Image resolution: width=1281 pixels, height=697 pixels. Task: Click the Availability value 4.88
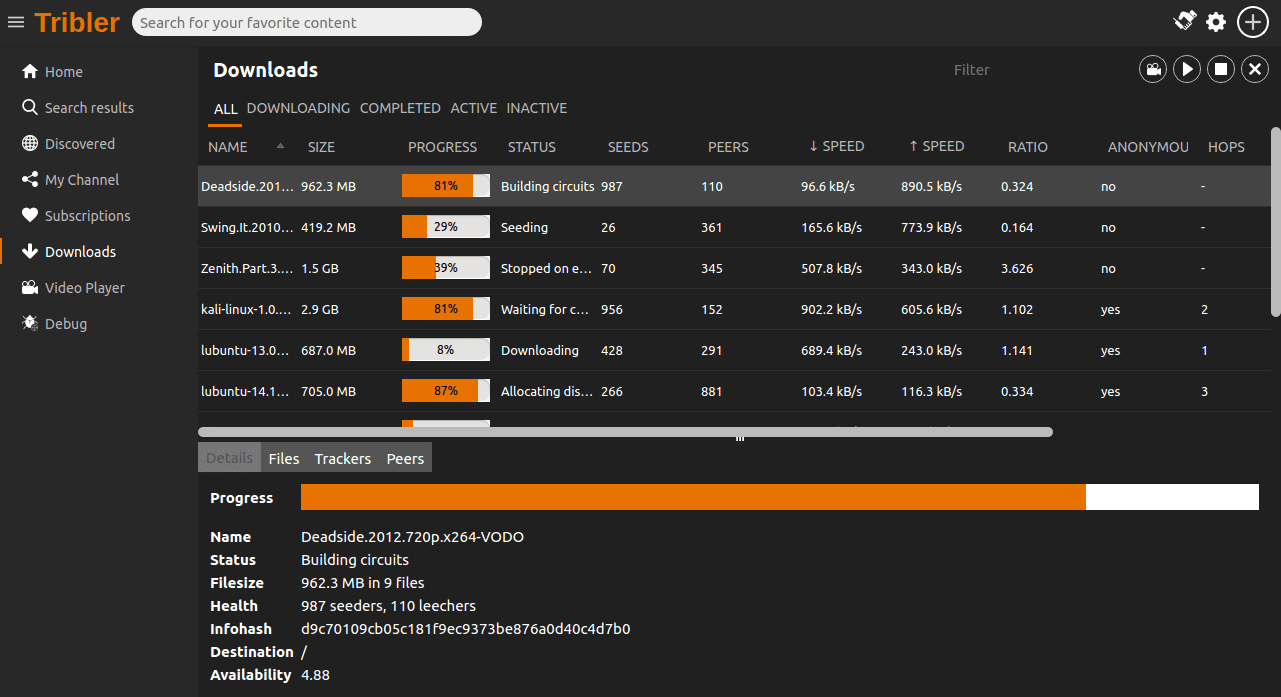pos(315,675)
